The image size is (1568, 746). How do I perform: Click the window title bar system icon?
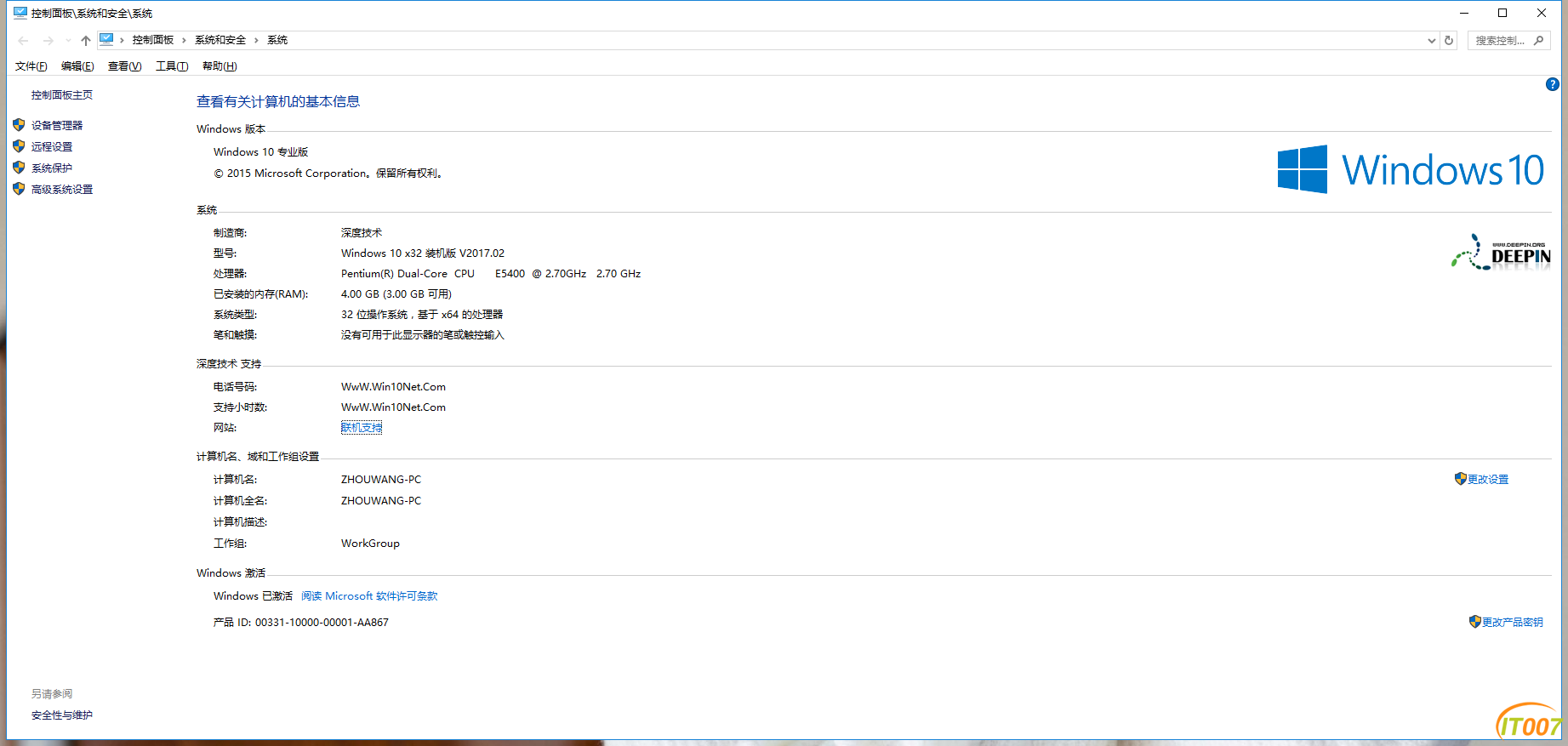tap(20, 13)
